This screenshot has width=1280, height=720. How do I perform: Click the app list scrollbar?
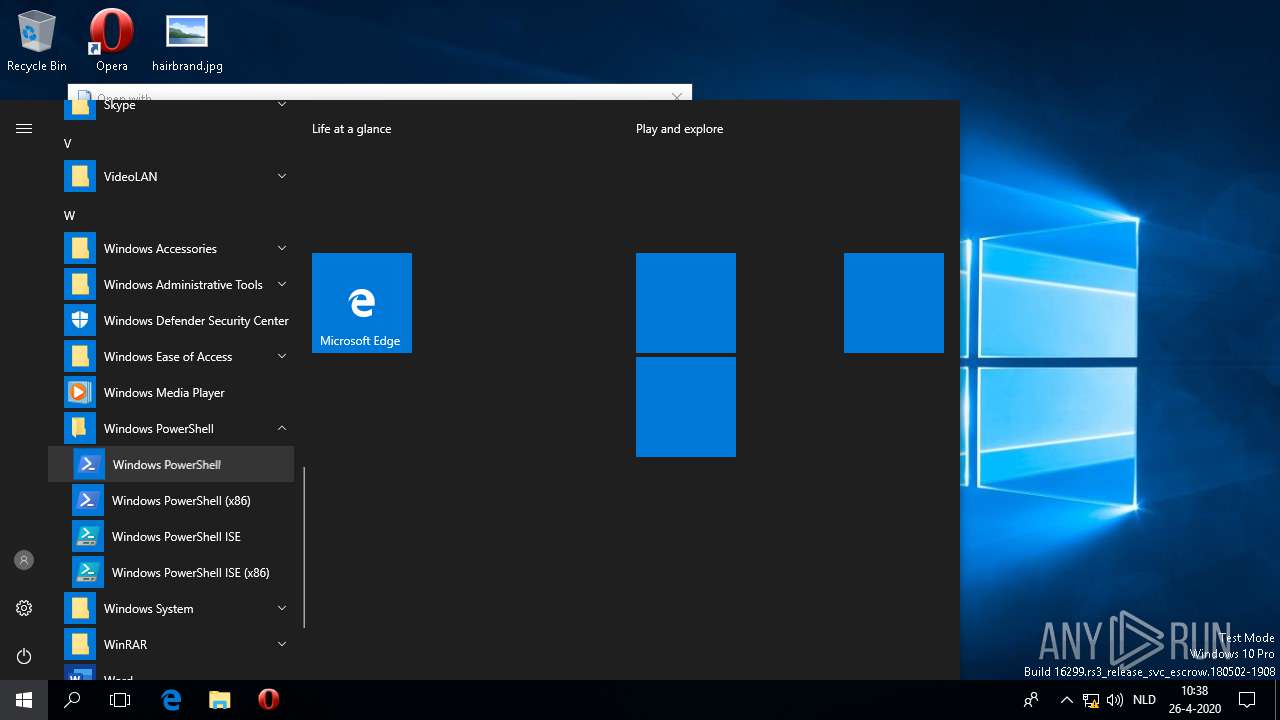click(304, 548)
